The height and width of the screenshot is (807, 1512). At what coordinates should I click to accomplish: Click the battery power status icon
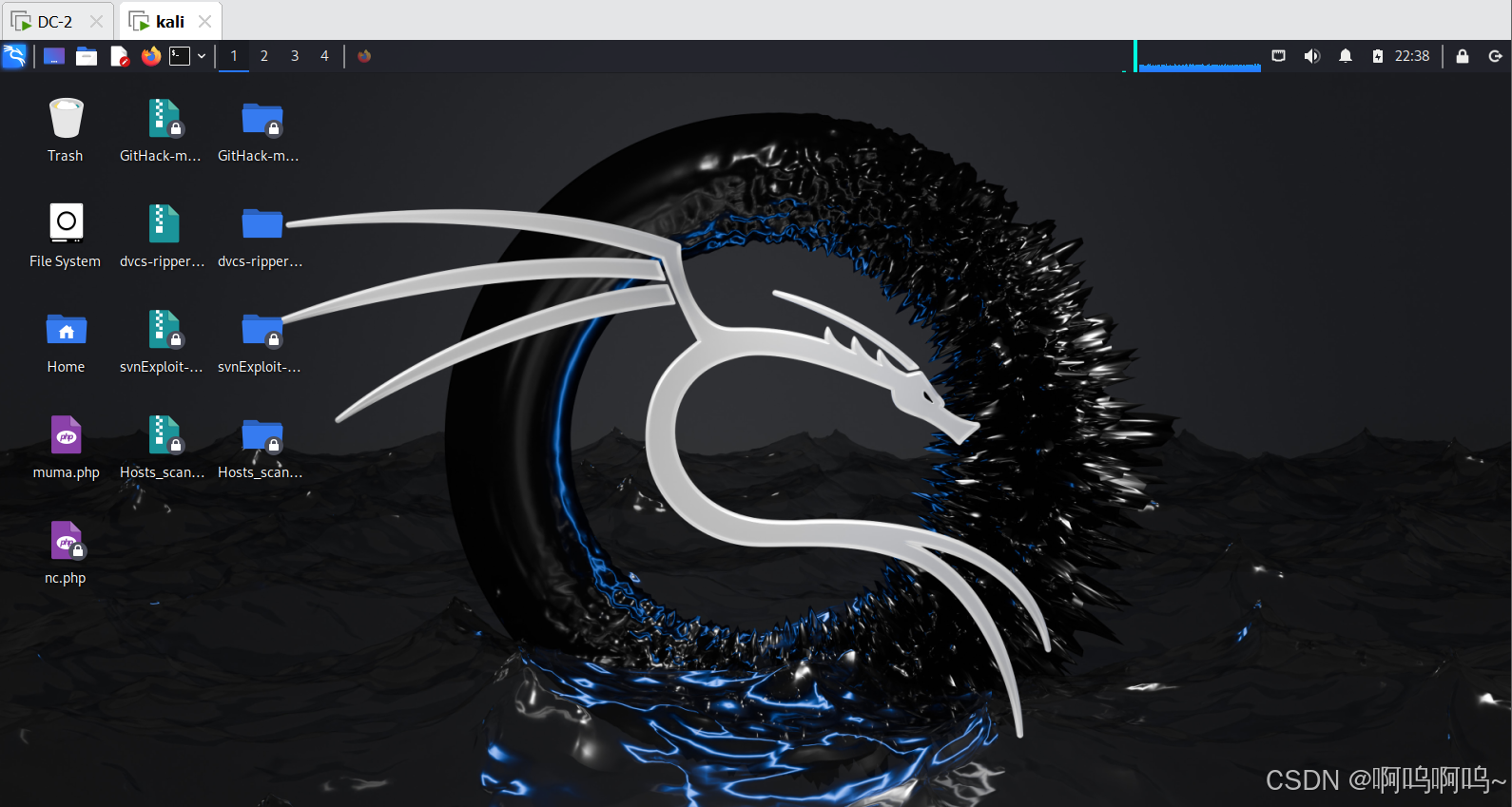[x=1378, y=56]
